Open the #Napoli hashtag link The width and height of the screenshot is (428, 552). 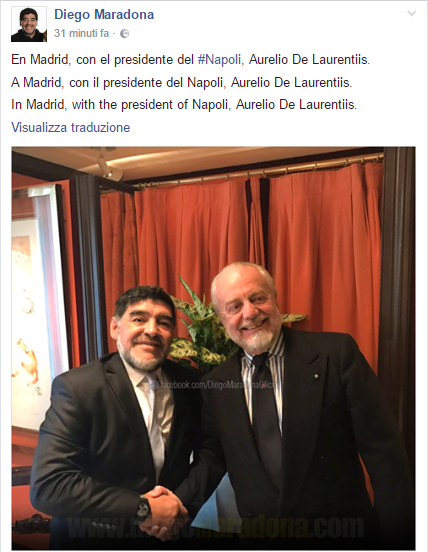click(x=219, y=59)
